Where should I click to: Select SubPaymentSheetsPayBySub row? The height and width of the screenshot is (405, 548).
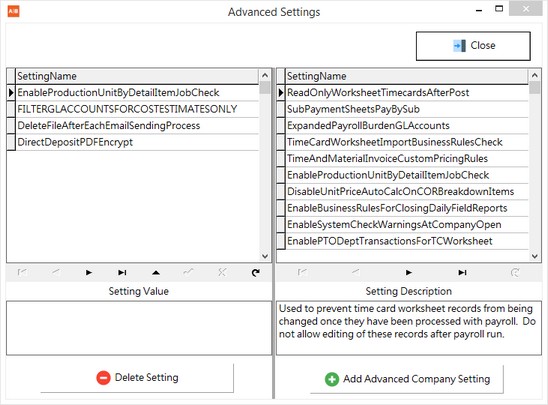pyautogui.click(x=407, y=109)
